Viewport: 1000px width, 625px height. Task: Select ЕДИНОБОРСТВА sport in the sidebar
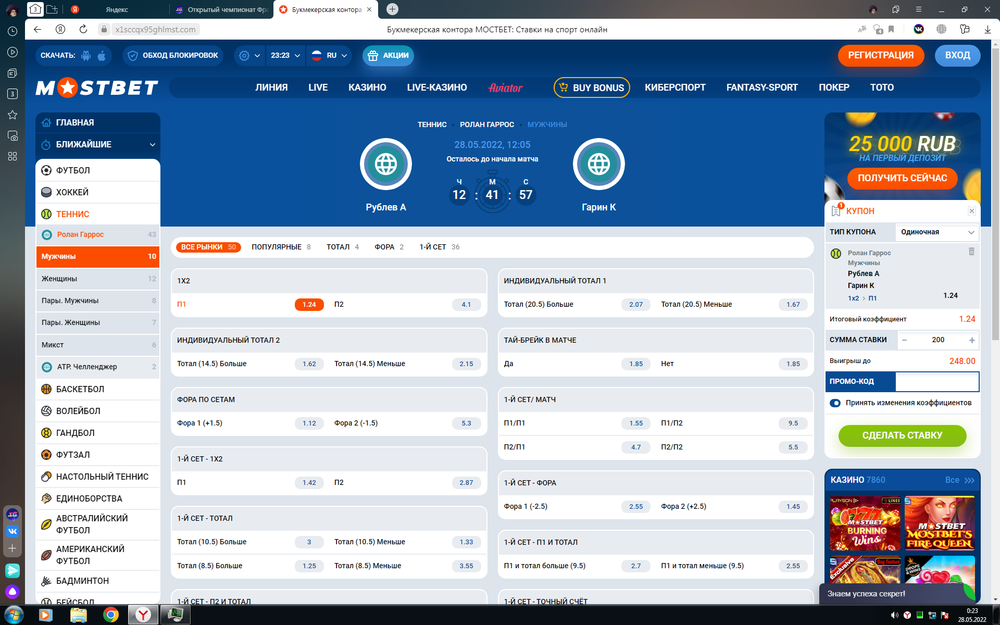point(98,499)
